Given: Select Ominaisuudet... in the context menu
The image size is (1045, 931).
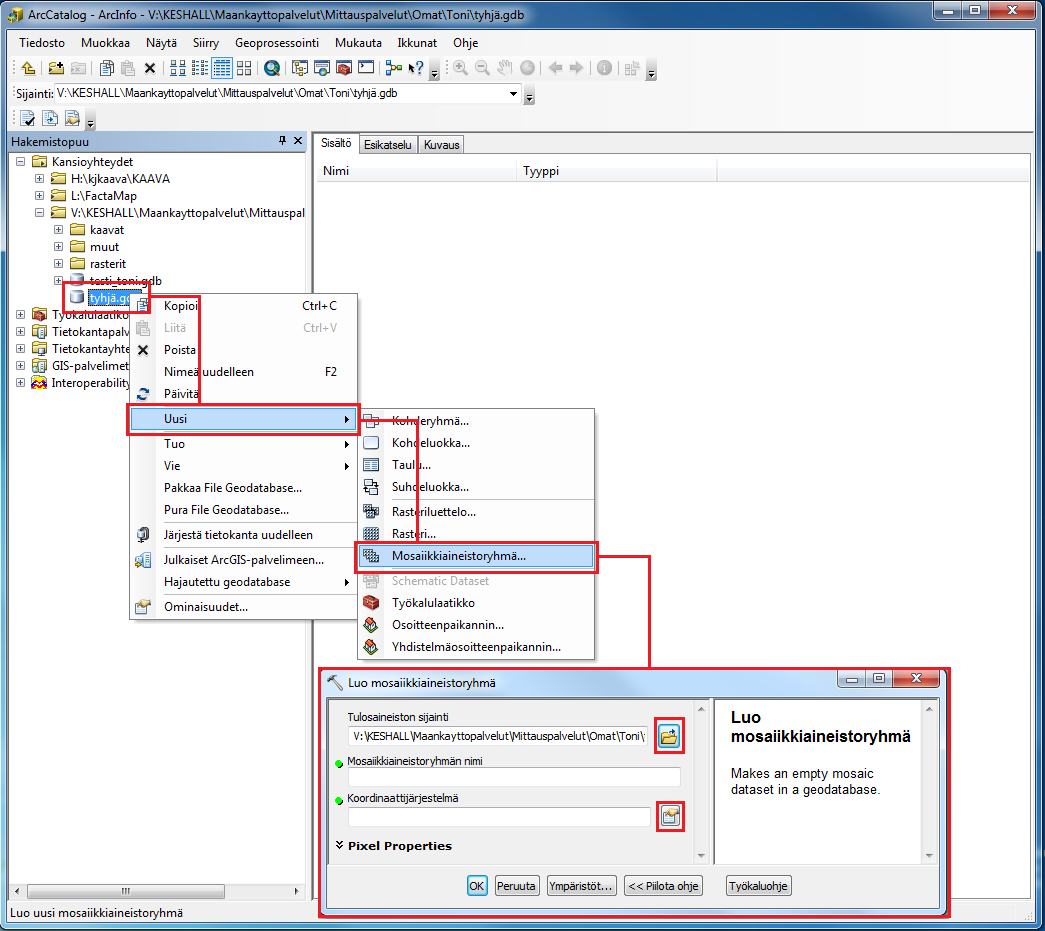Looking at the screenshot, I should coord(243,607).
